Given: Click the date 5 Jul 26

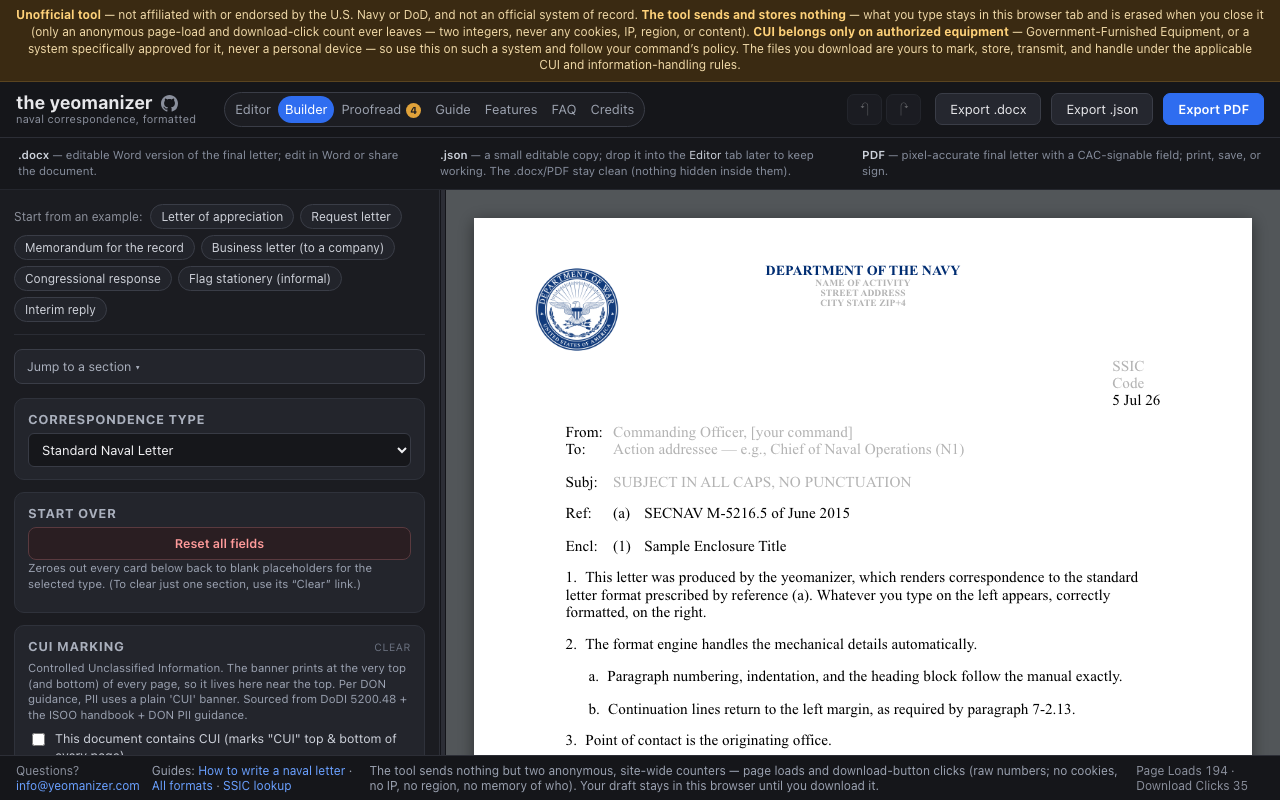Looking at the screenshot, I should click(1136, 400).
